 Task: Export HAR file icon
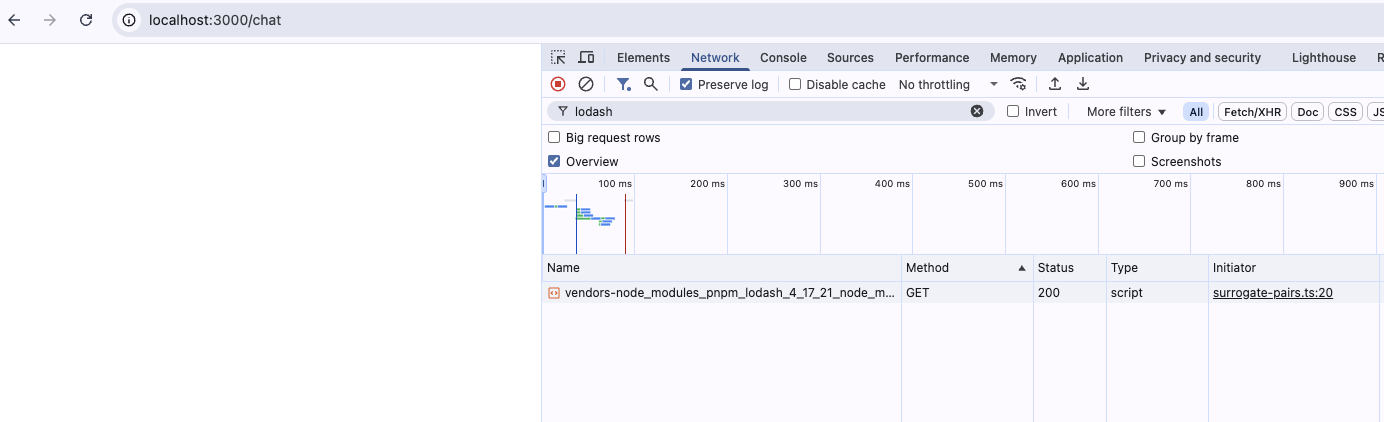pyautogui.click(x=1082, y=84)
